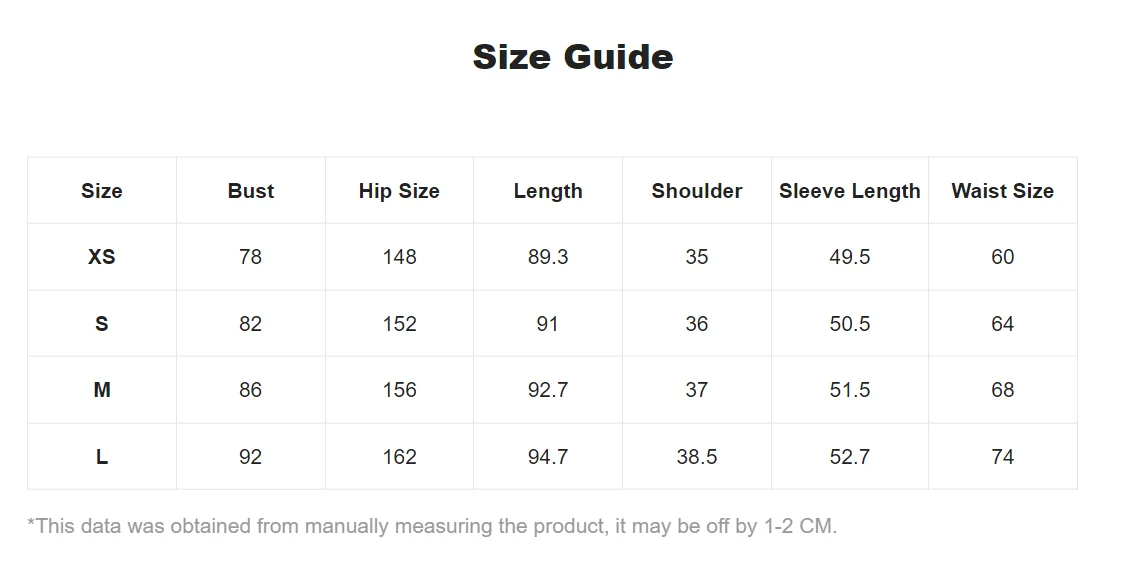The image size is (1123, 568).
Task: Select the L size row label
Action: [102, 457]
